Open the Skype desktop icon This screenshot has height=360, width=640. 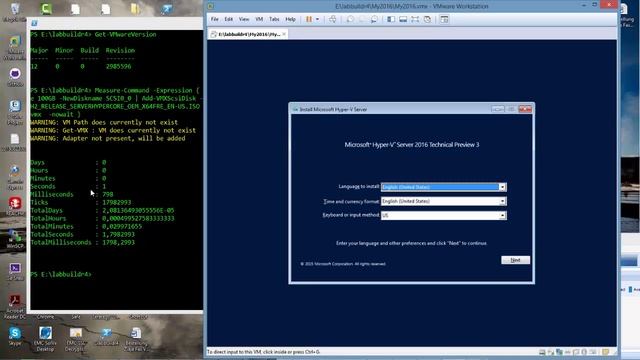point(15,337)
